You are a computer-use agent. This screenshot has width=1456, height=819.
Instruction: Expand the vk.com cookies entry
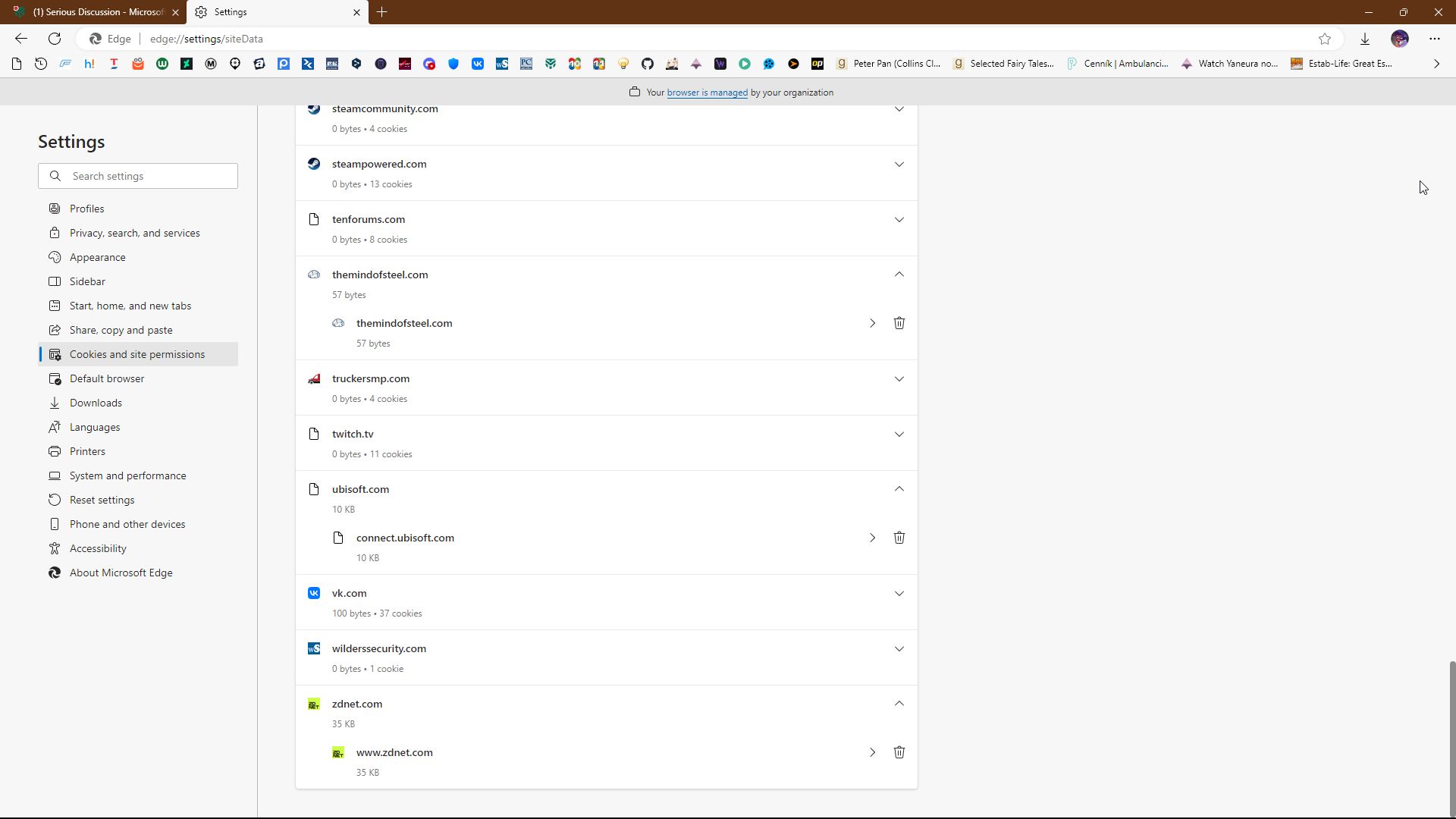pyautogui.click(x=899, y=594)
